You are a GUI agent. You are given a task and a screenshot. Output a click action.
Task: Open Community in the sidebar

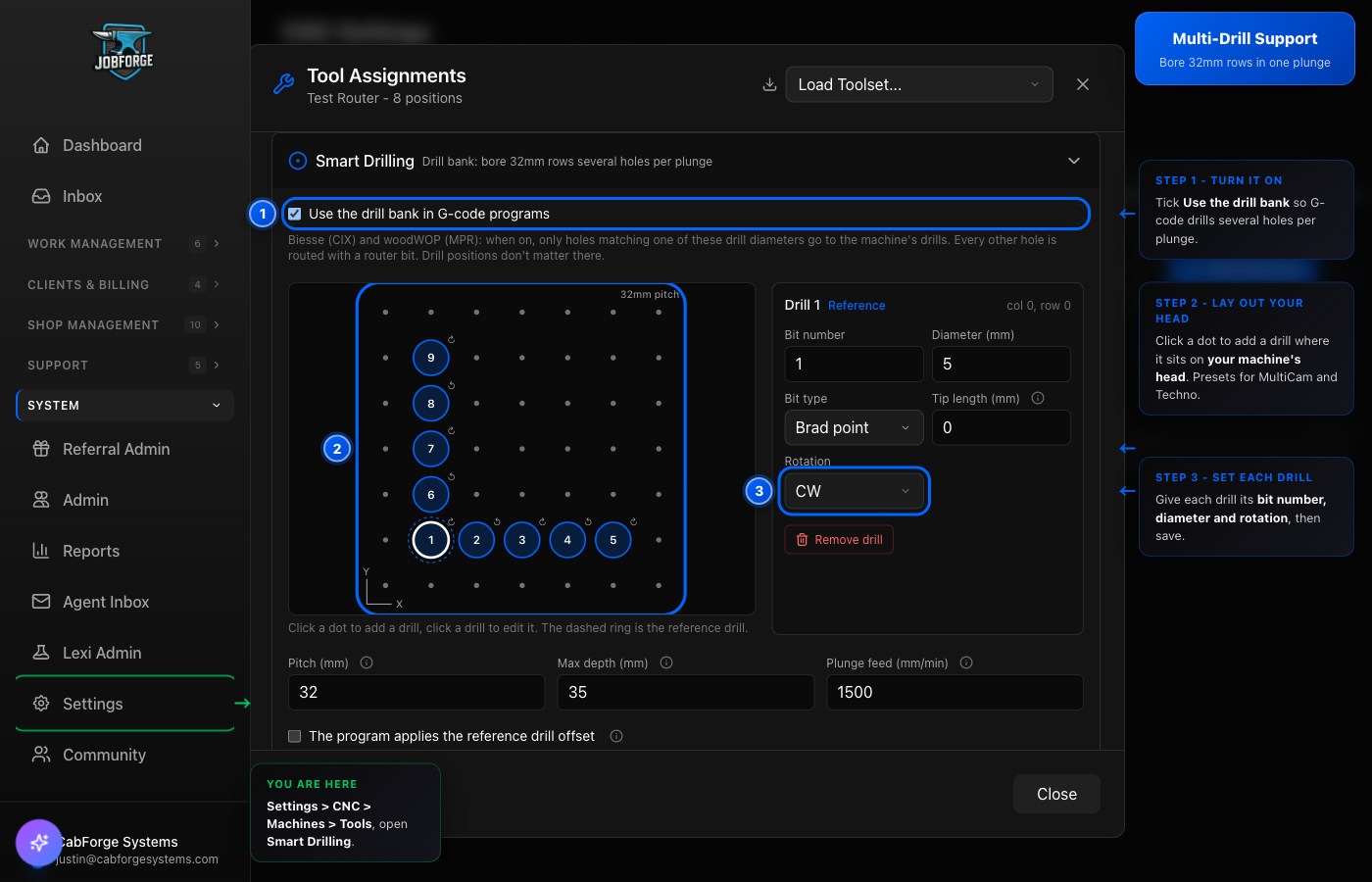pyautogui.click(x=124, y=755)
